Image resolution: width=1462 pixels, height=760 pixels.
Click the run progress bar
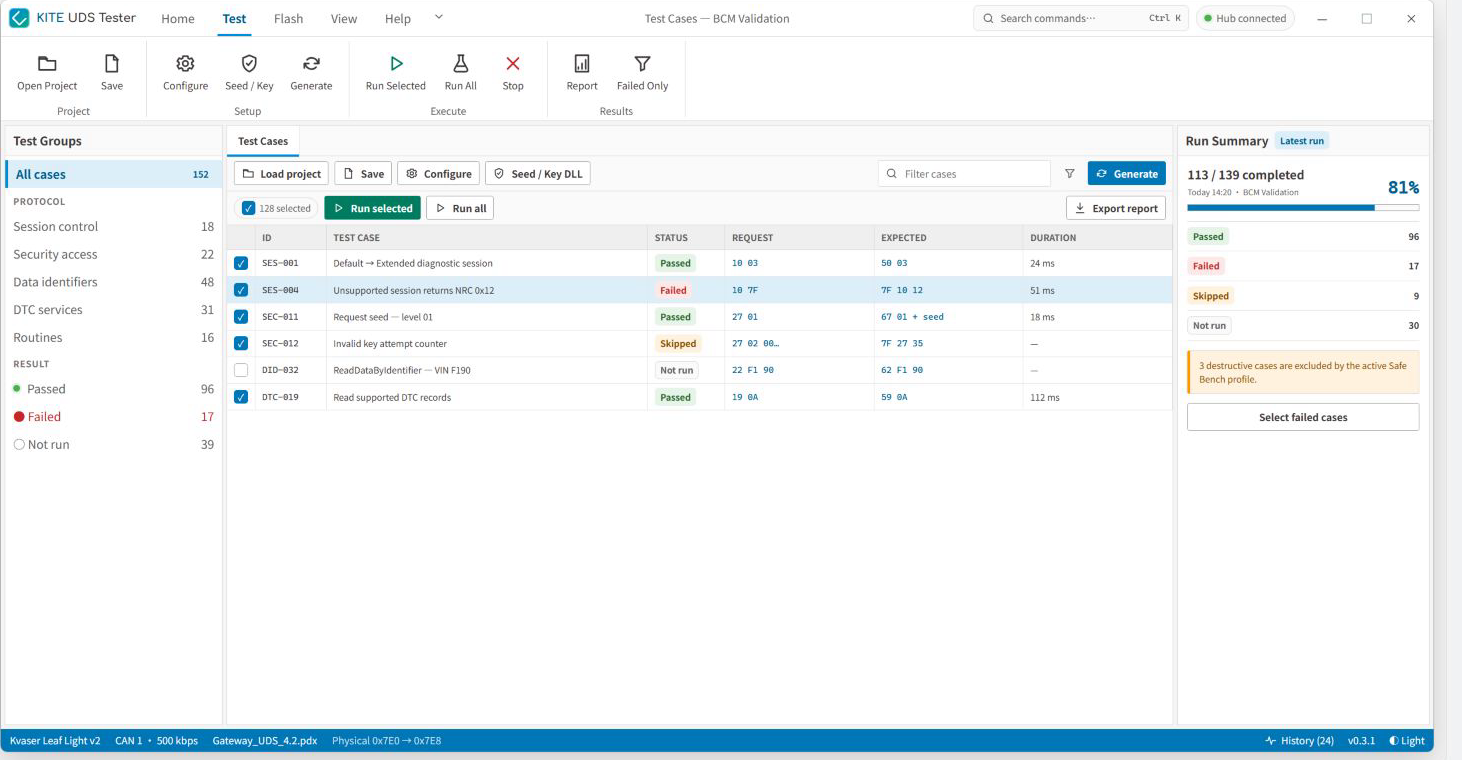(x=1303, y=208)
